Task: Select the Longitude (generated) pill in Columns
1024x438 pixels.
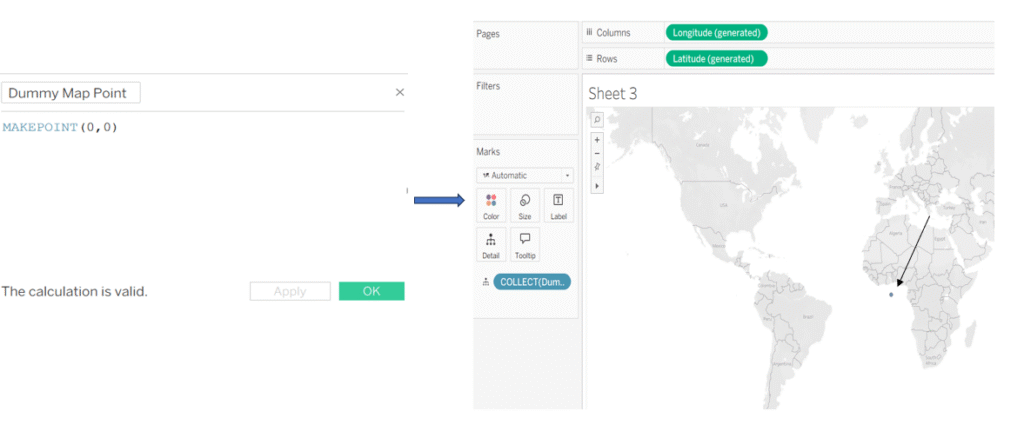Action: 716,33
